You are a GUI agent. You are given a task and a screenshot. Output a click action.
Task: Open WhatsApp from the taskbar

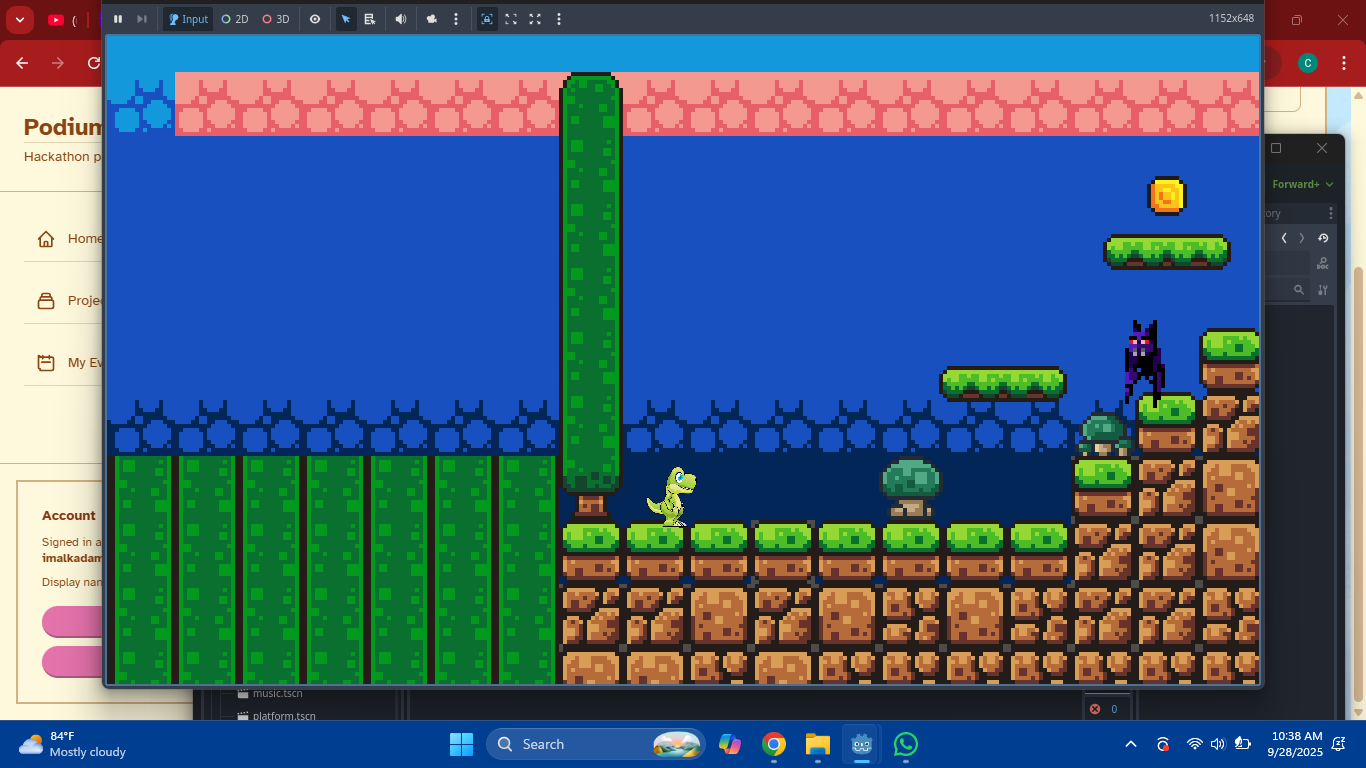pyautogui.click(x=906, y=744)
